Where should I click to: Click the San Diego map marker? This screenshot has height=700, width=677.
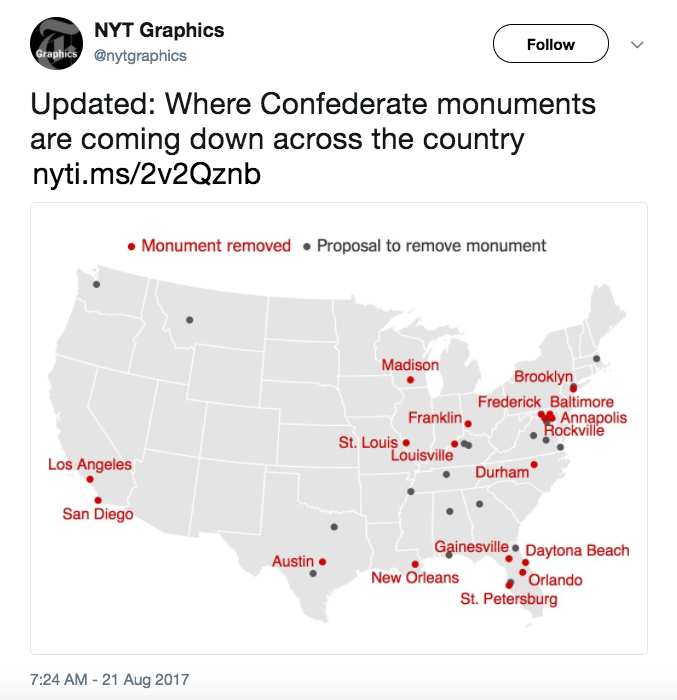pyautogui.click(x=98, y=500)
